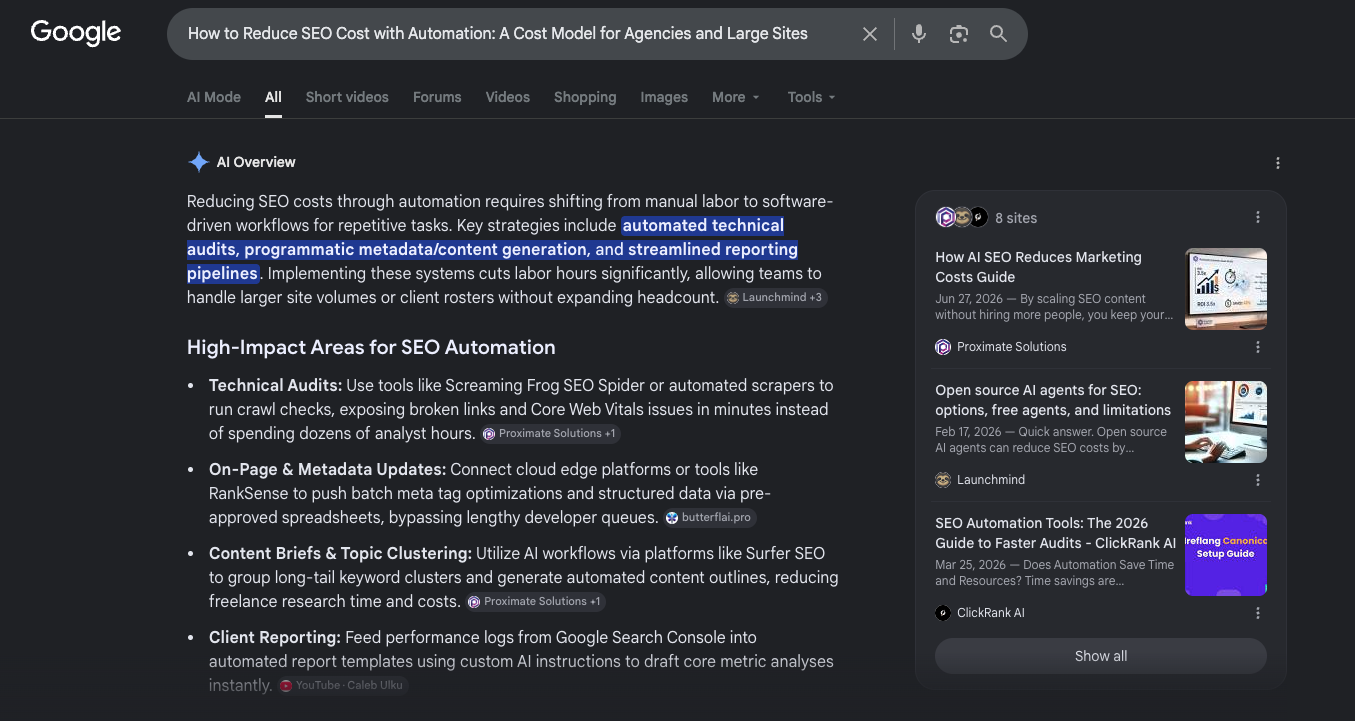Open Proximate Solutions +1 chip under Technical Audits

pos(551,433)
